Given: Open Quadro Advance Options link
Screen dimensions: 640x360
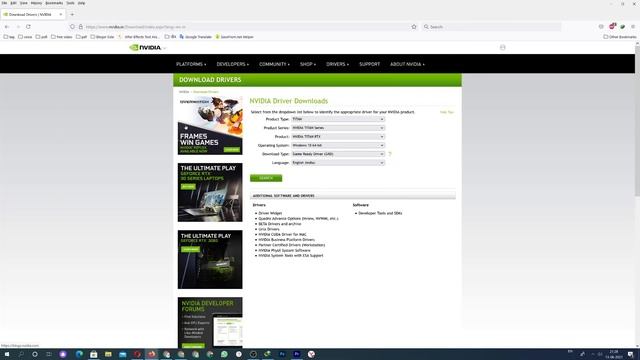Looking at the screenshot, I should pos(298,218).
